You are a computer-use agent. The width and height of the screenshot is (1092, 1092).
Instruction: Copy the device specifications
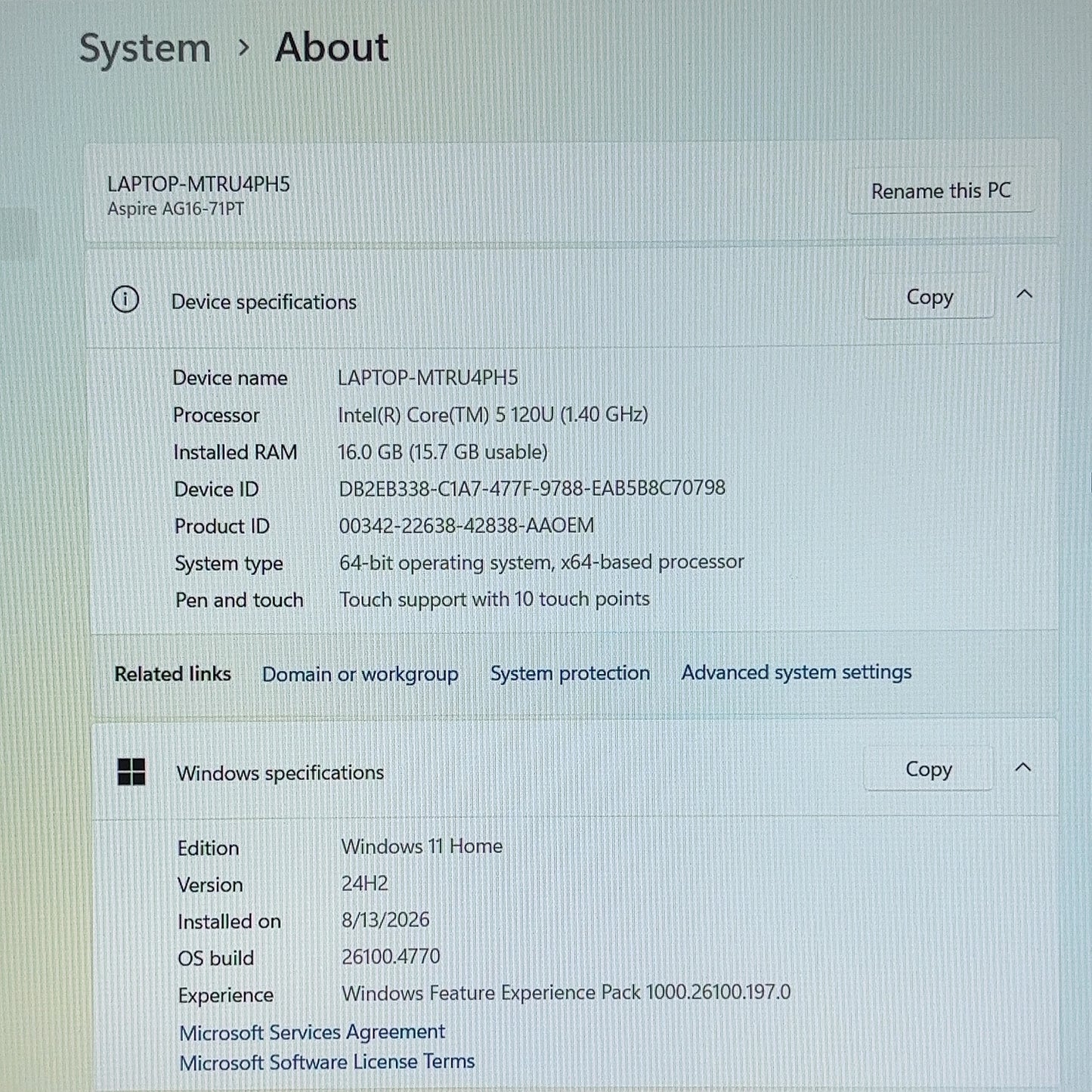(x=930, y=297)
